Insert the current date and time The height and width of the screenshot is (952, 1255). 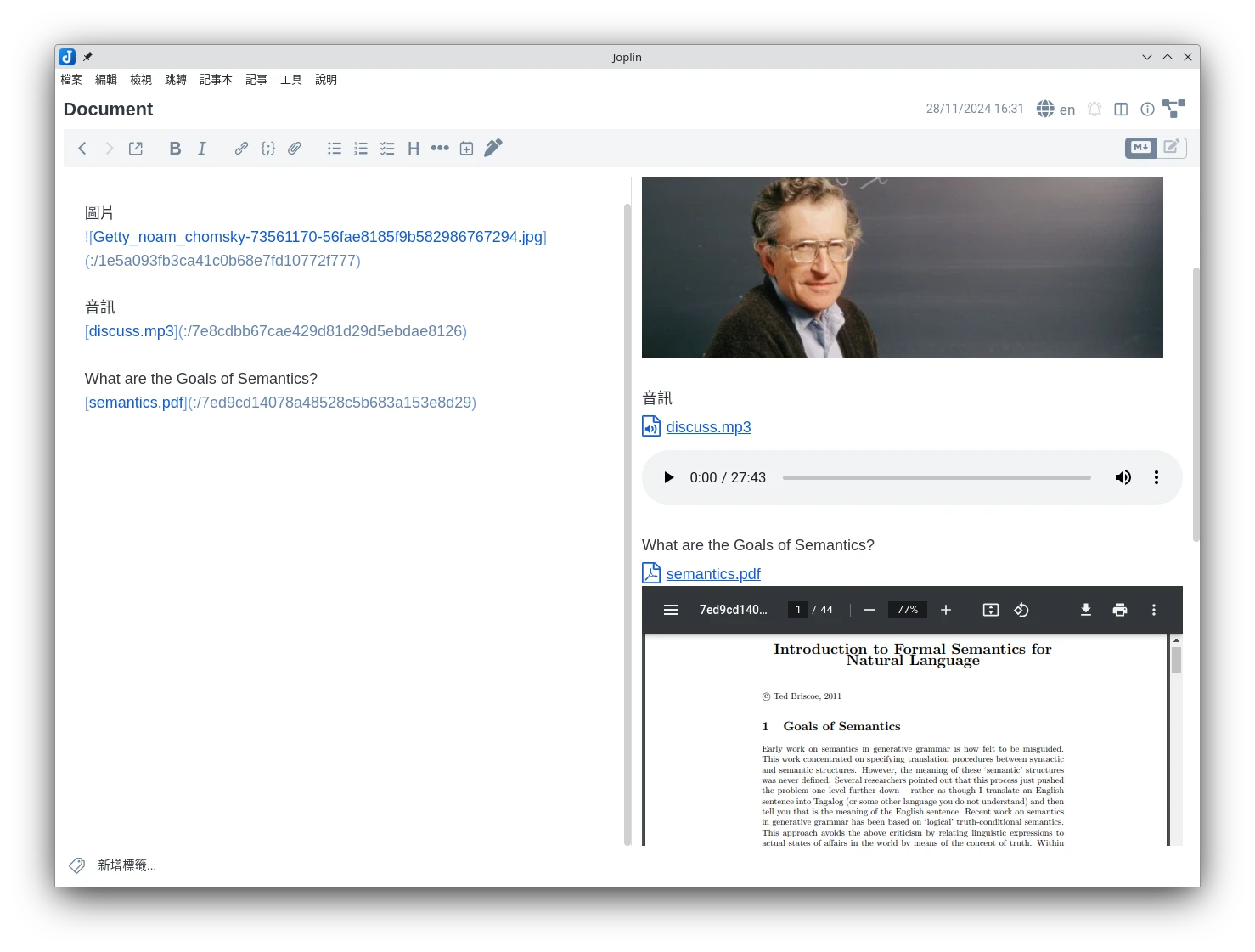[x=466, y=149]
